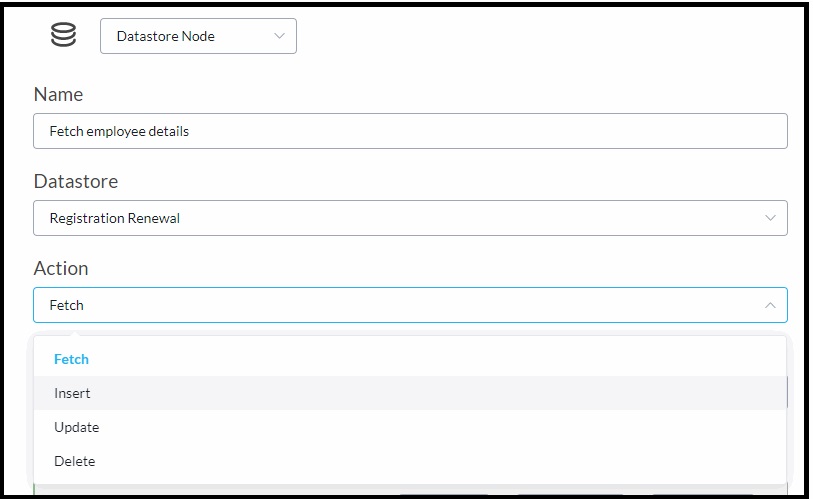Screen dimensions: 813x499
Task: Click the datastore stack icon
Action: [x=63, y=35]
